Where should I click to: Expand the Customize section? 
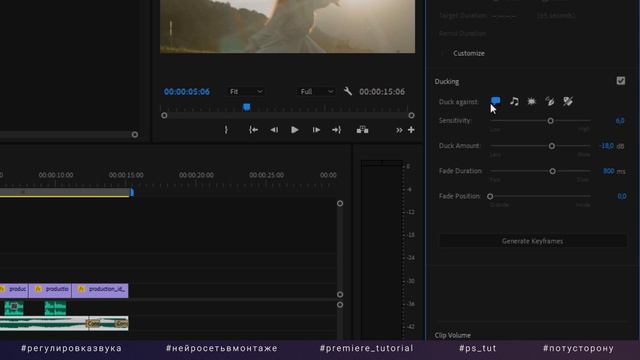click(469, 53)
